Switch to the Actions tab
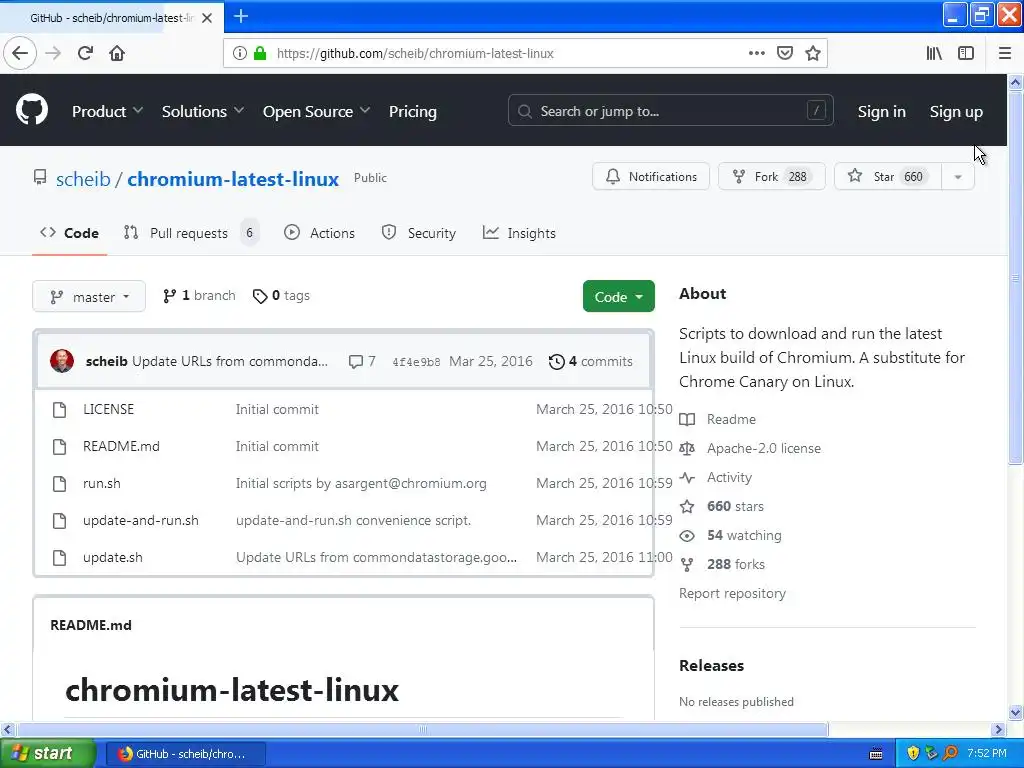Image resolution: width=1024 pixels, height=768 pixels. tap(319, 233)
